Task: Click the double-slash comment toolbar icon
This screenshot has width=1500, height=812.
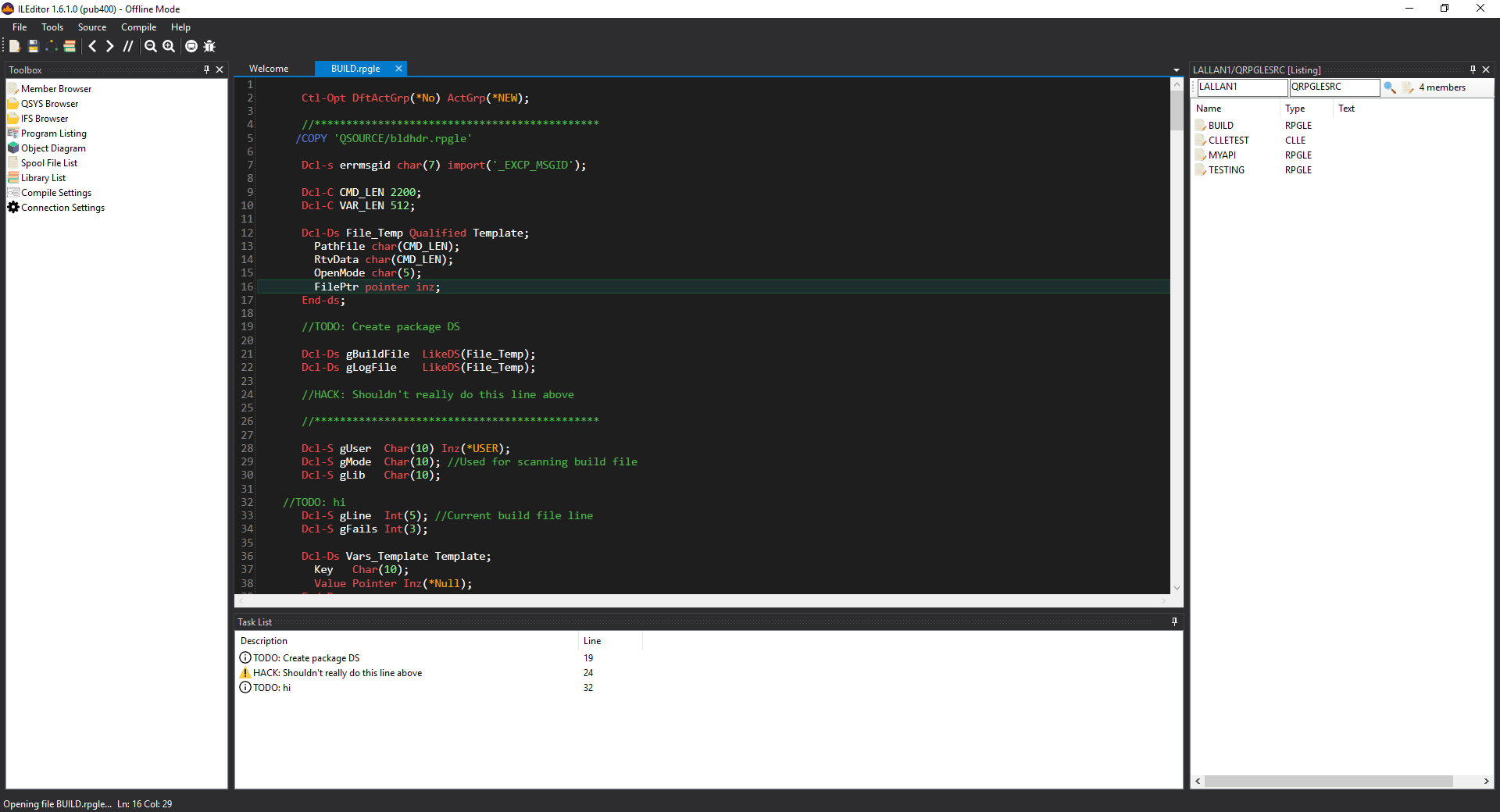Action: [128, 46]
